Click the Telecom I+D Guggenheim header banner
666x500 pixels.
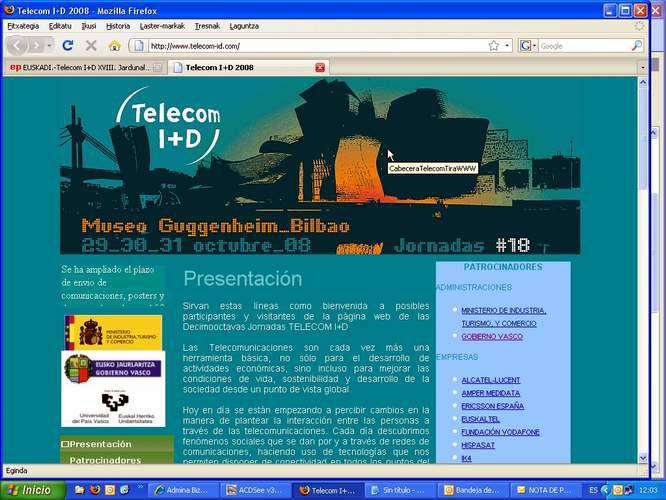point(320,167)
